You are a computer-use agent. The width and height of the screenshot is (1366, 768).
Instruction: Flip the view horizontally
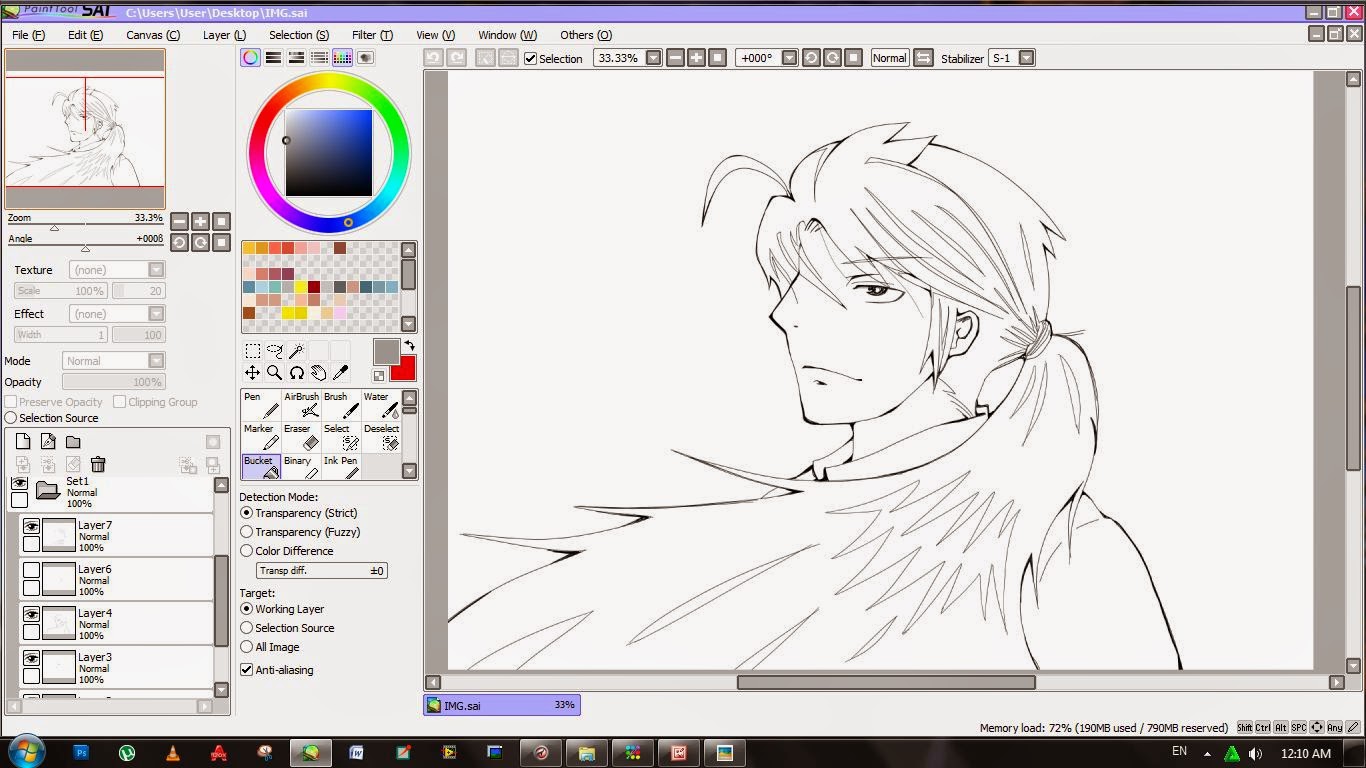pyautogui.click(x=924, y=58)
